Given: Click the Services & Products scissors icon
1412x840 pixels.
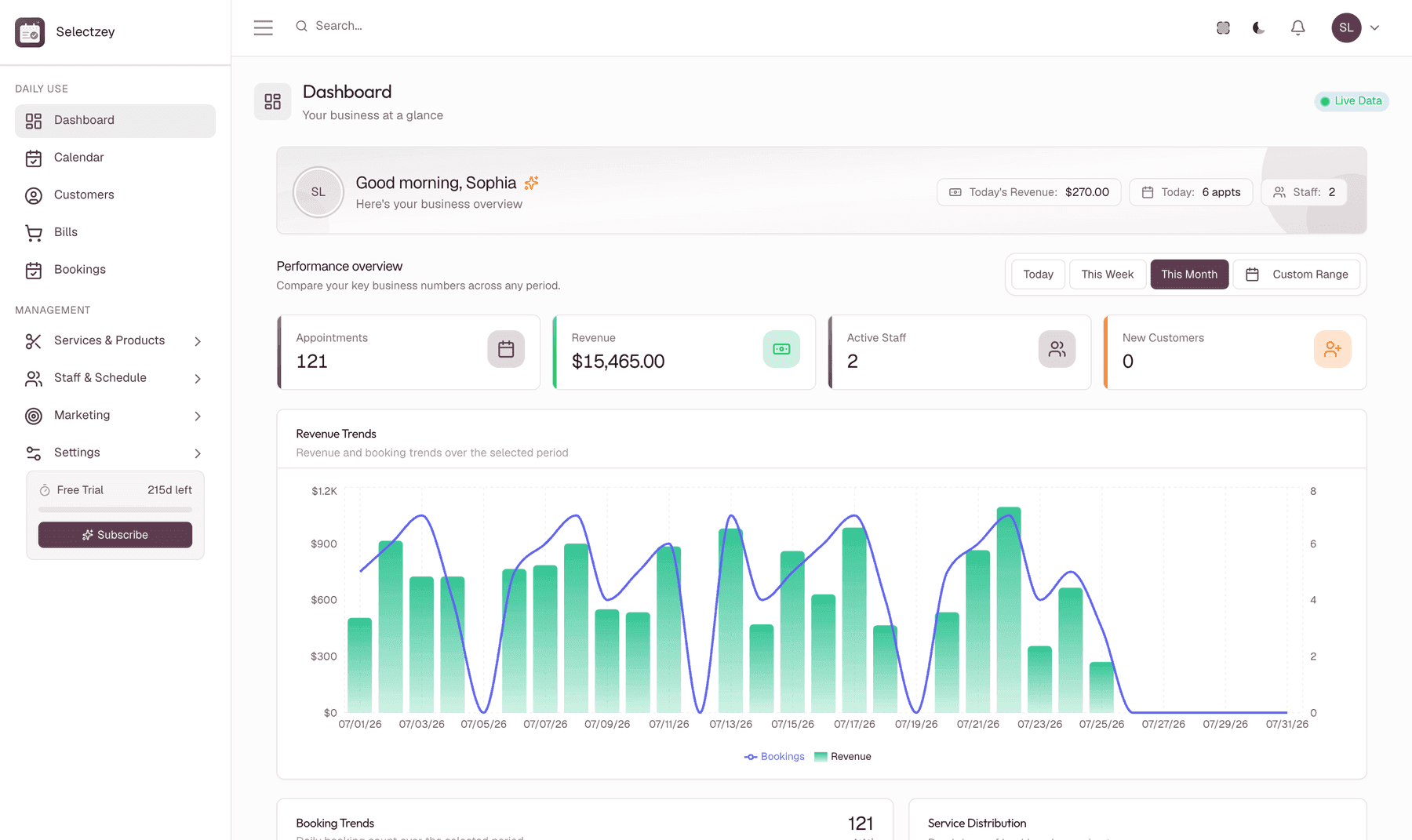Looking at the screenshot, I should click(x=34, y=341).
